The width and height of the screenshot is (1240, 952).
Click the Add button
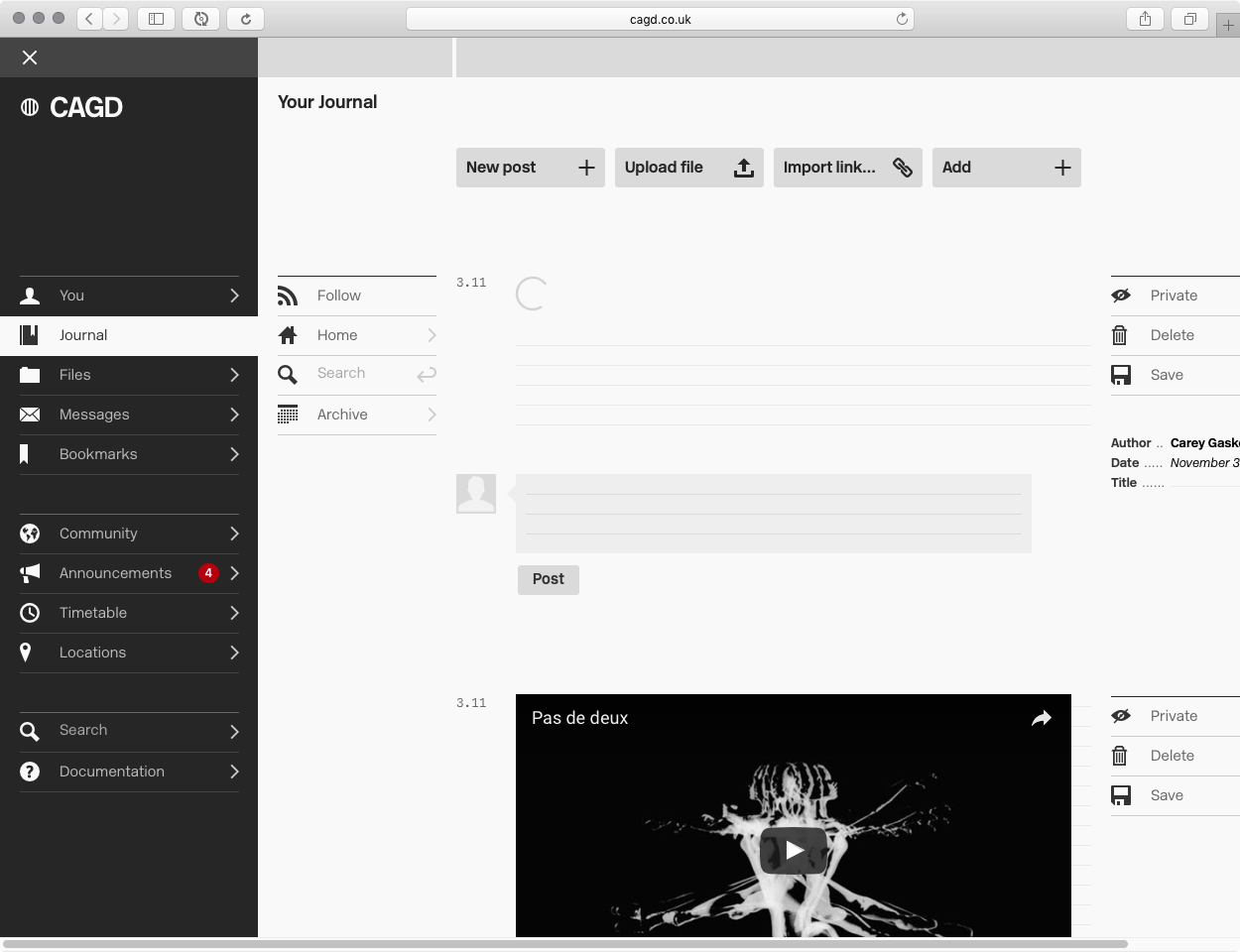1007,168
